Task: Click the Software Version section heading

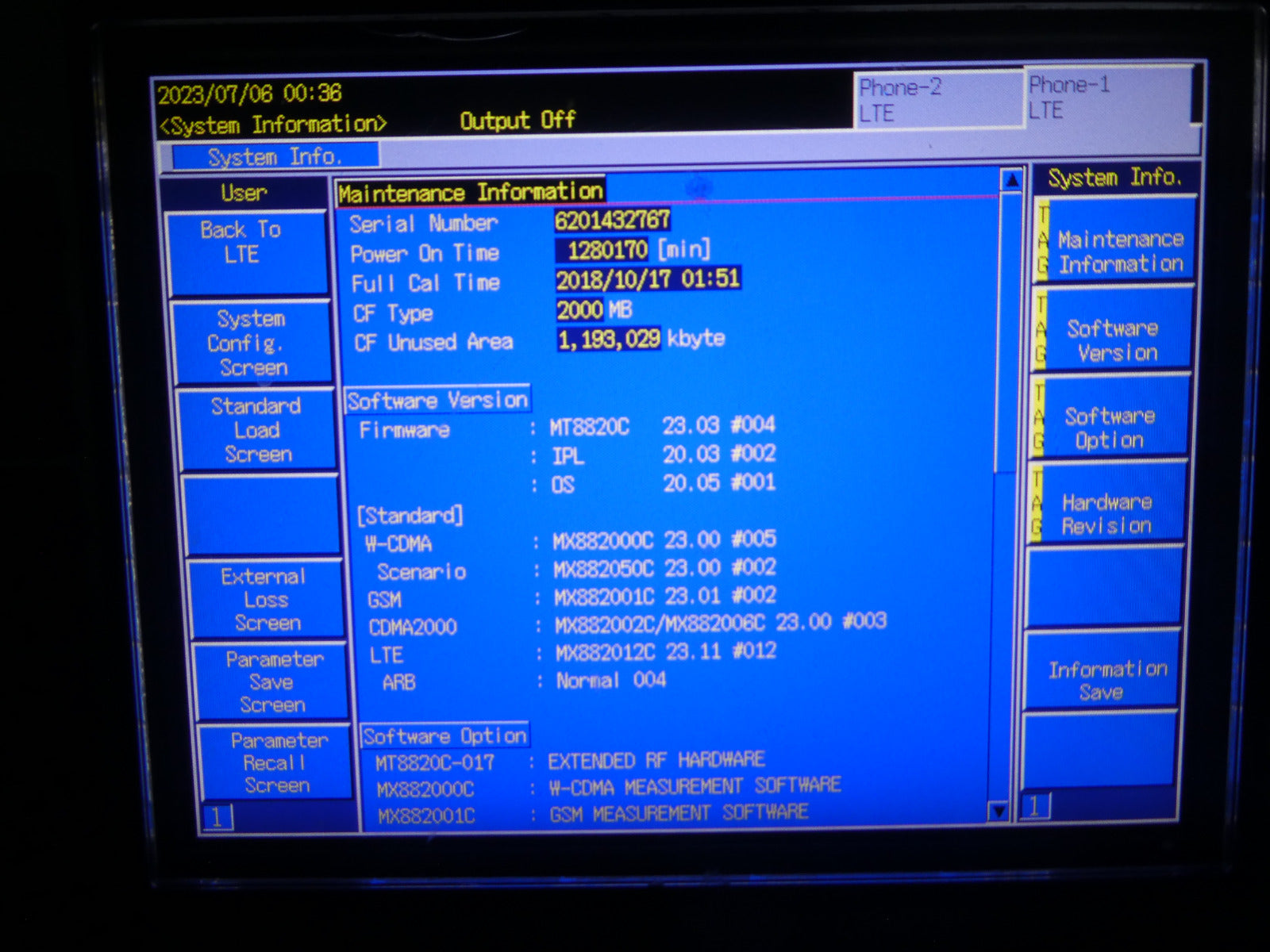Action: (x=437, y=400)
